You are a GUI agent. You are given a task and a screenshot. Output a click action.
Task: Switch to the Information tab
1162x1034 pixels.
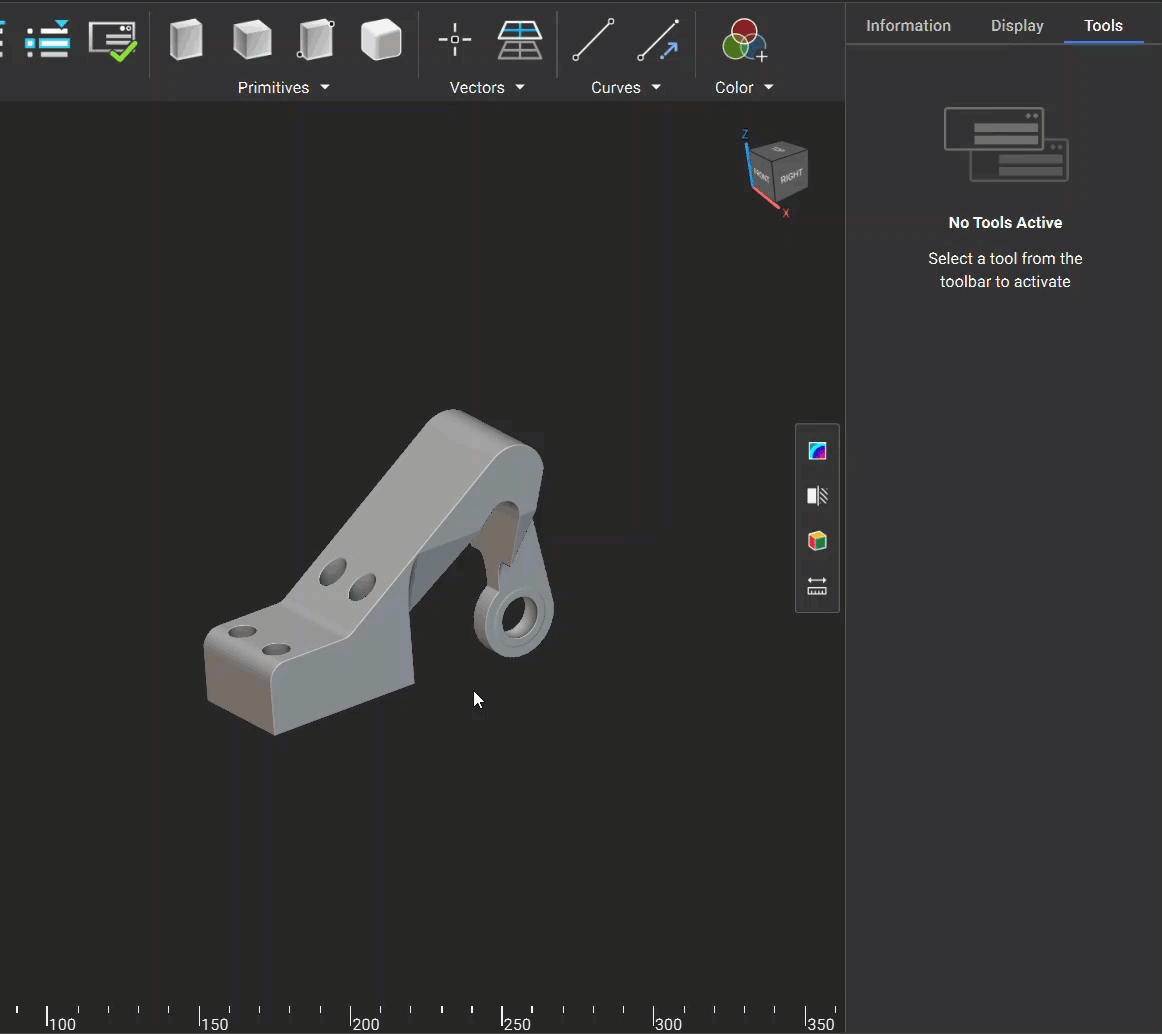[x=908, y=26]
